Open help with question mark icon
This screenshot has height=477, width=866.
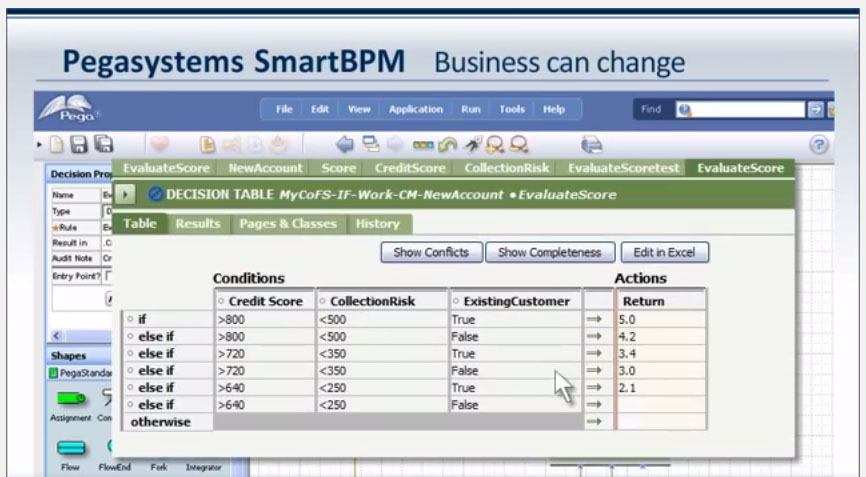tap(819, 145)
